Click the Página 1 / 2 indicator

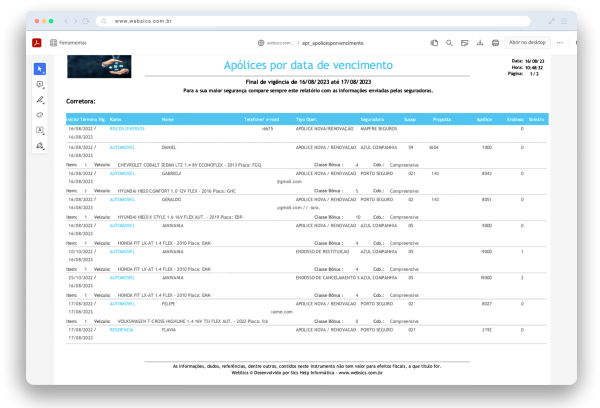523,73
